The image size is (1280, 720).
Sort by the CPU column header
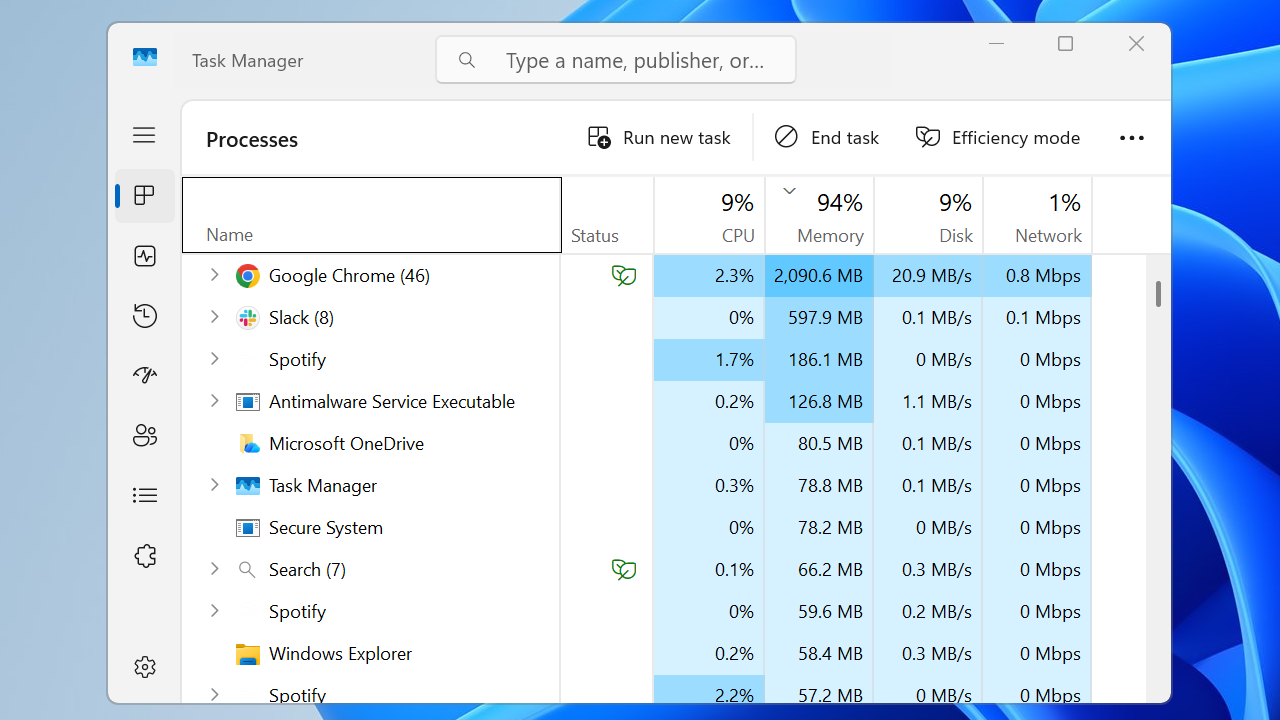710,215
